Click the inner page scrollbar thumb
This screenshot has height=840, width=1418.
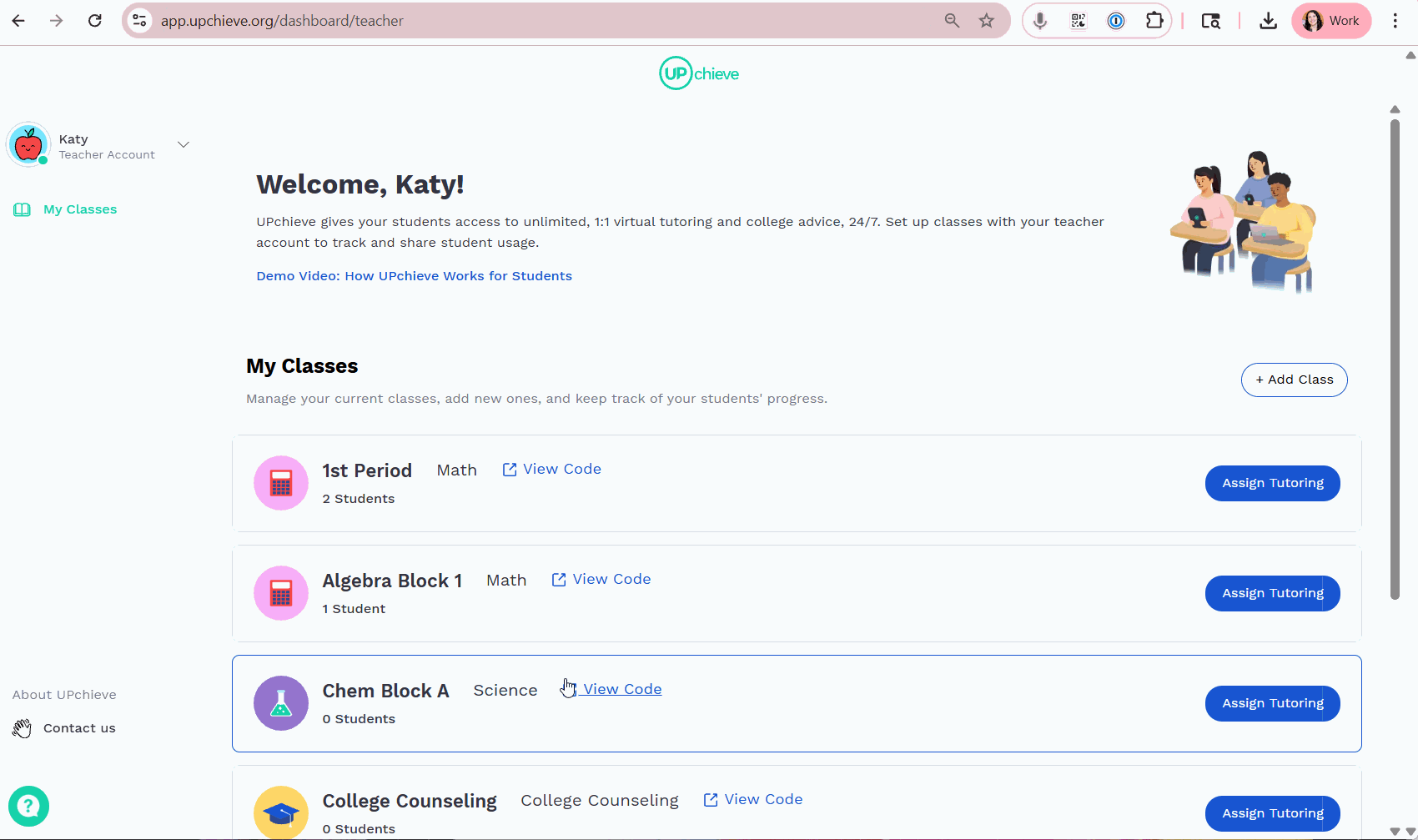coord(1395,359)
